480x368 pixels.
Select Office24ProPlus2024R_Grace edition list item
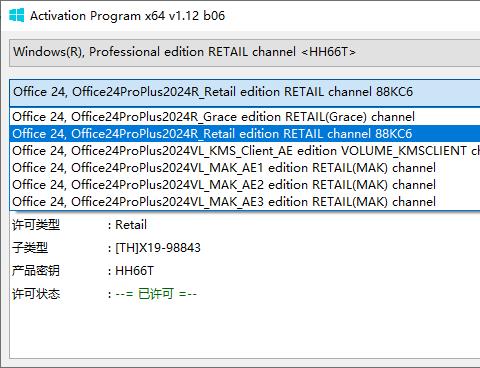click(245, 117)
